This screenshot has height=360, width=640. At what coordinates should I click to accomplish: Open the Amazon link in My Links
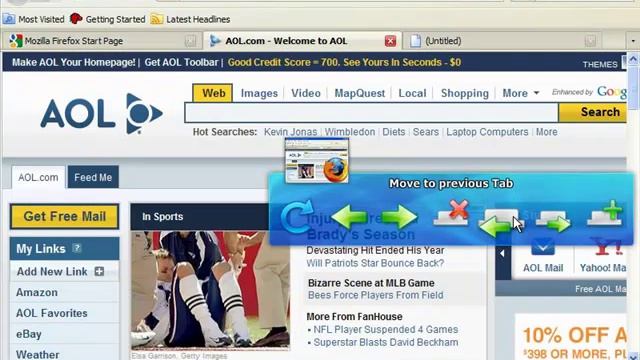click(37, 293)
